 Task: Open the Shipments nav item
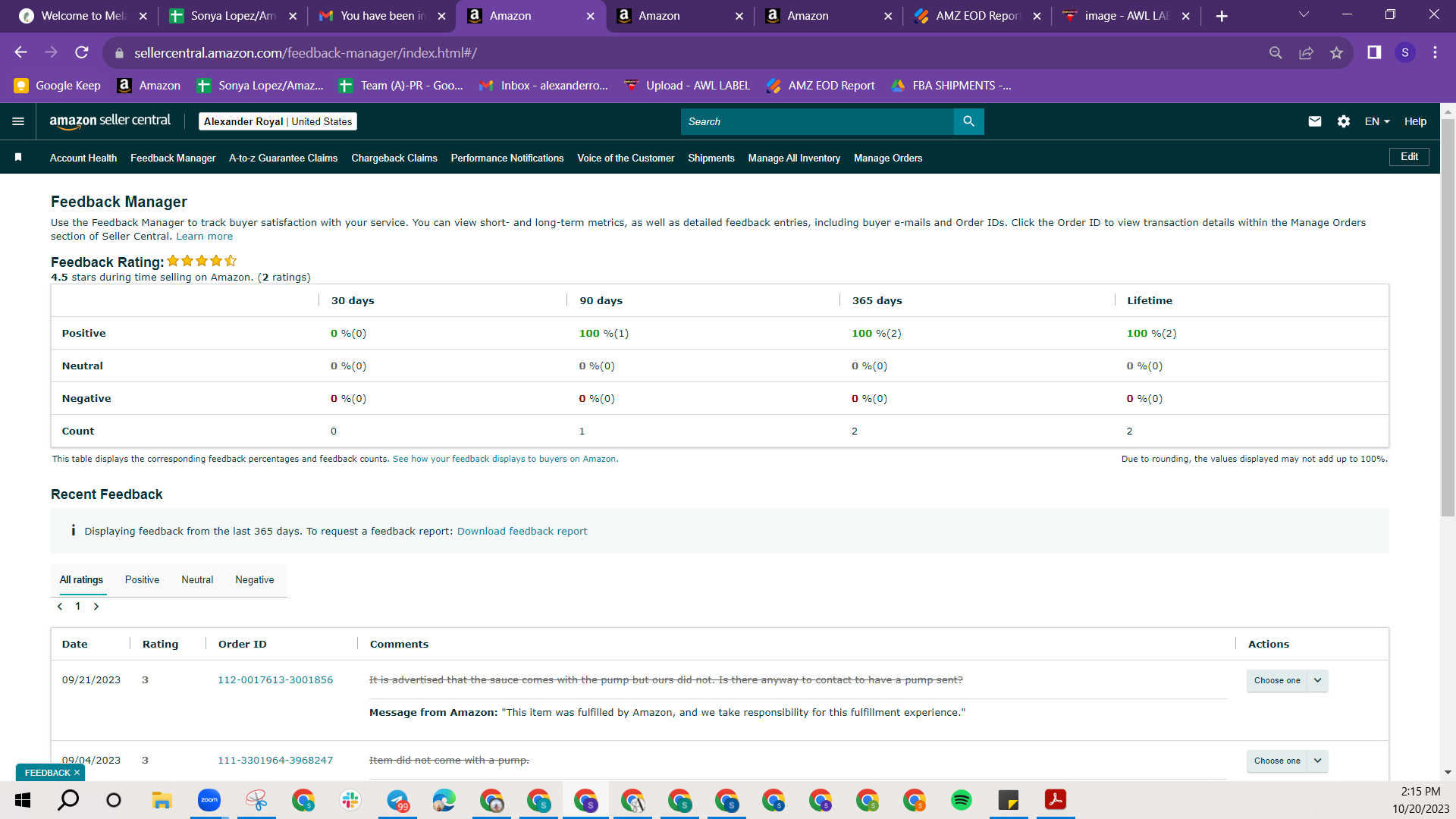711,158
